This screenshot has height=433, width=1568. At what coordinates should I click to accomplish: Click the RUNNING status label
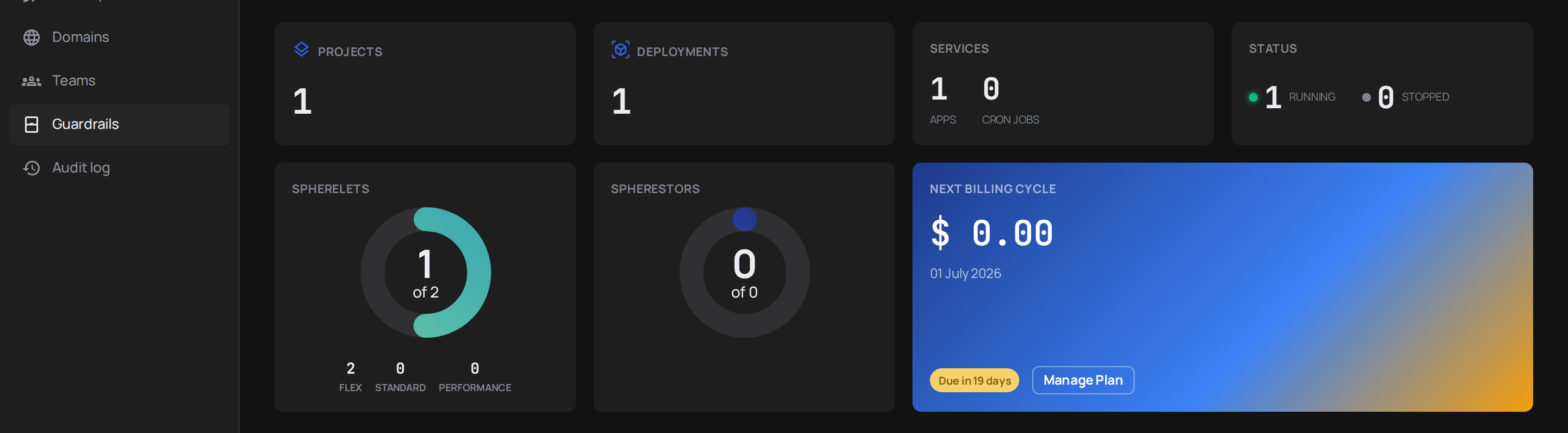[x=1312, y=97]
